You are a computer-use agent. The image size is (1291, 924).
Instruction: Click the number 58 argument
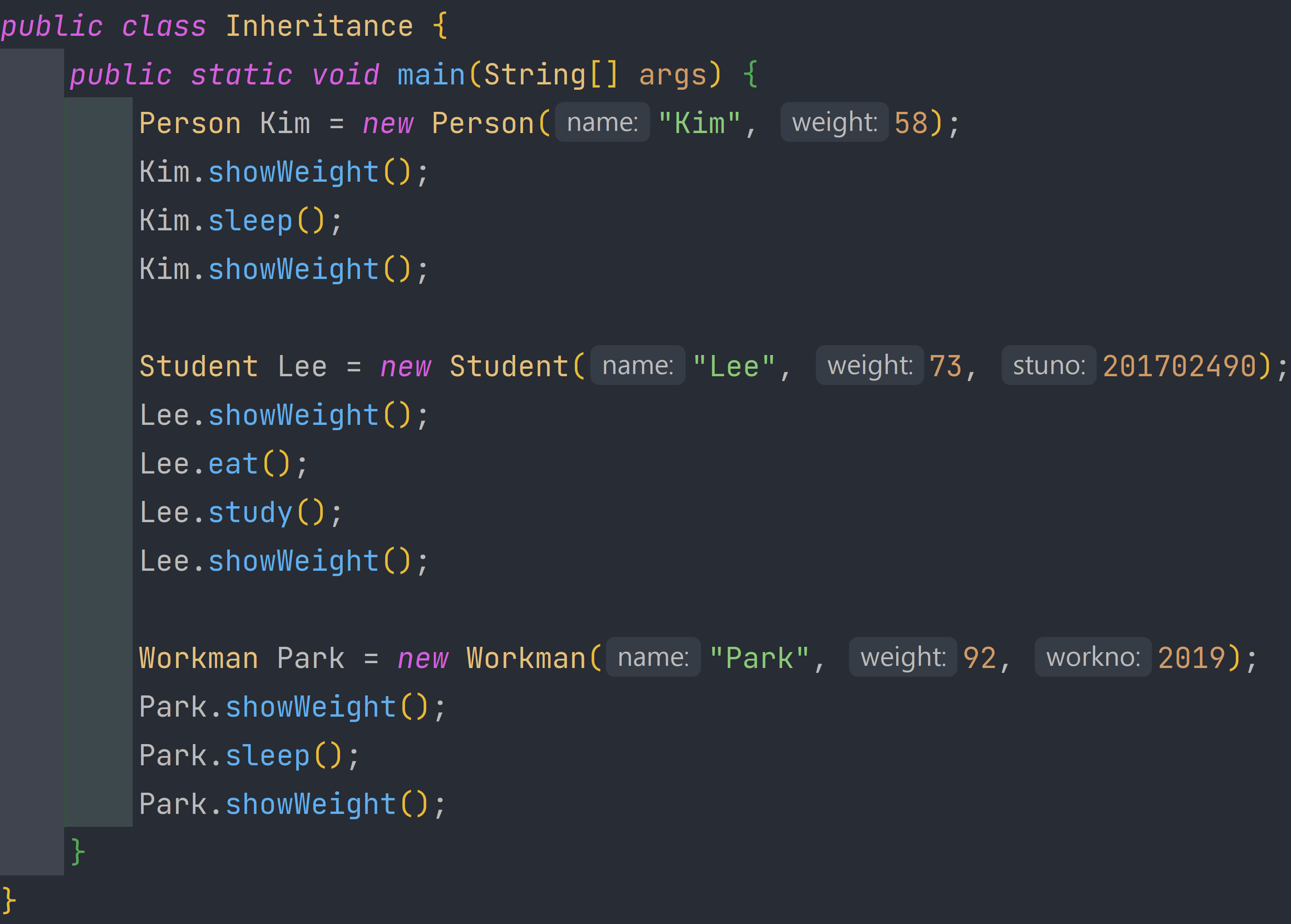(910, 123)
